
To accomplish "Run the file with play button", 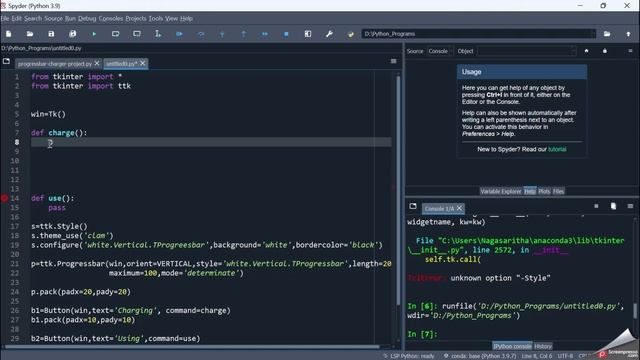I will (94, 34).
